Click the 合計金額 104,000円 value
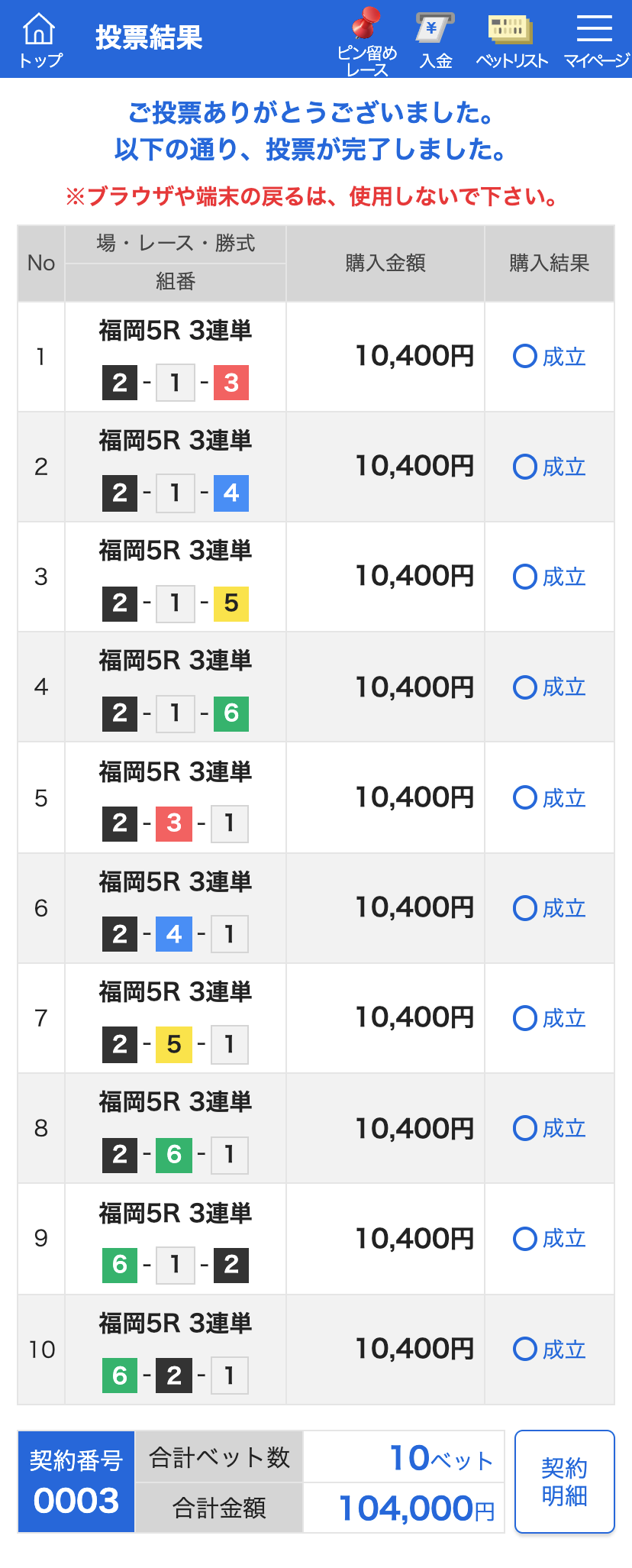Viewport: 632px width, 1568px height. tap(417, 1508)
